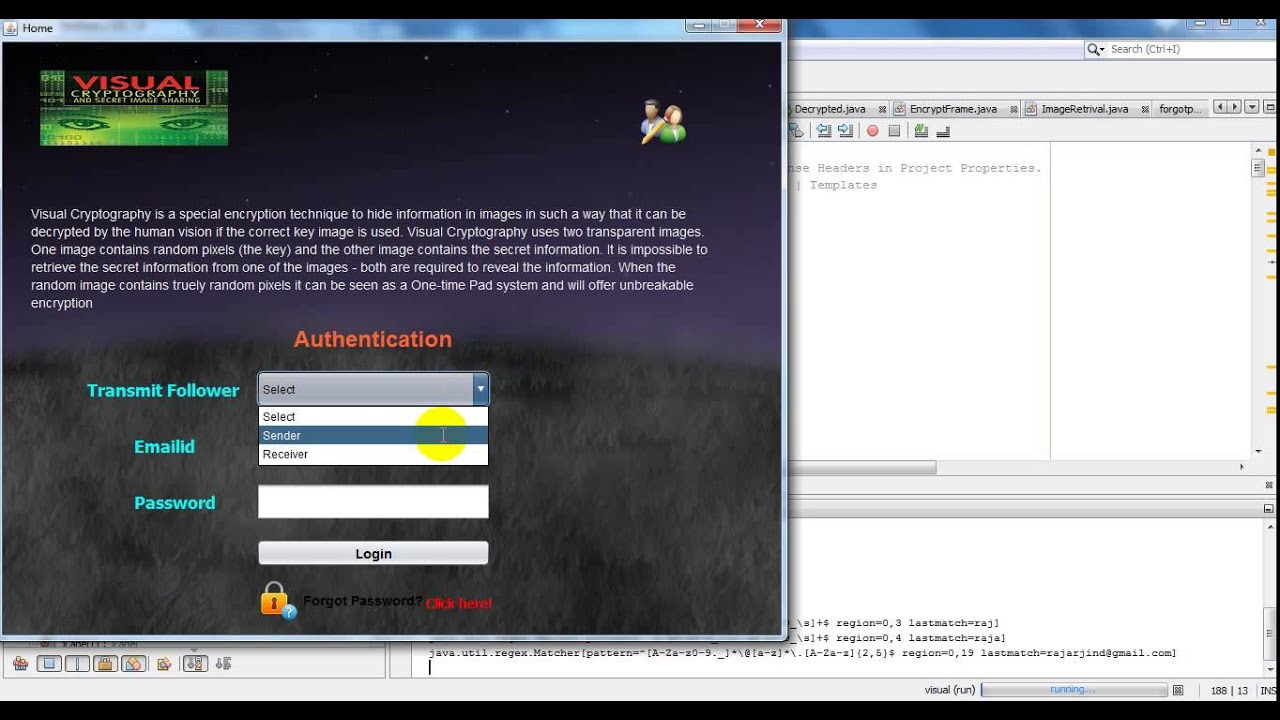Click the shift line left icon
This screenshot has height=720, width=1280.
tap(824, 131)
